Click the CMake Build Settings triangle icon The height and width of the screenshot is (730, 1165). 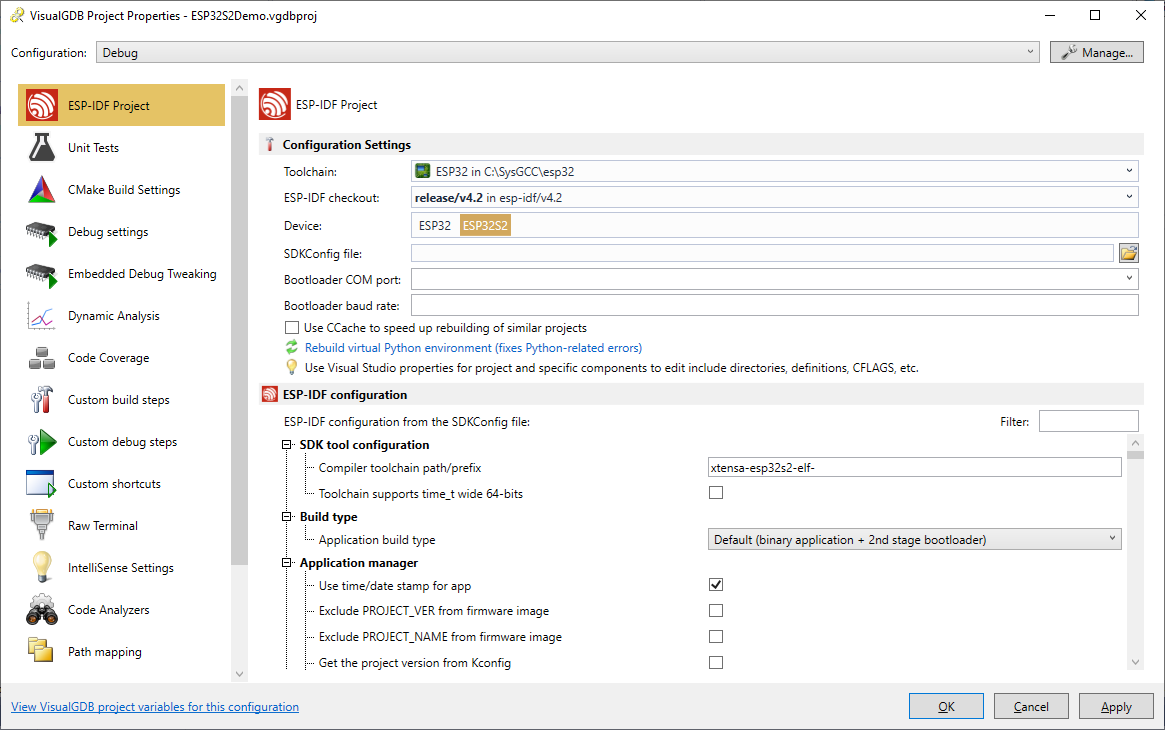[x=42, y=189]
